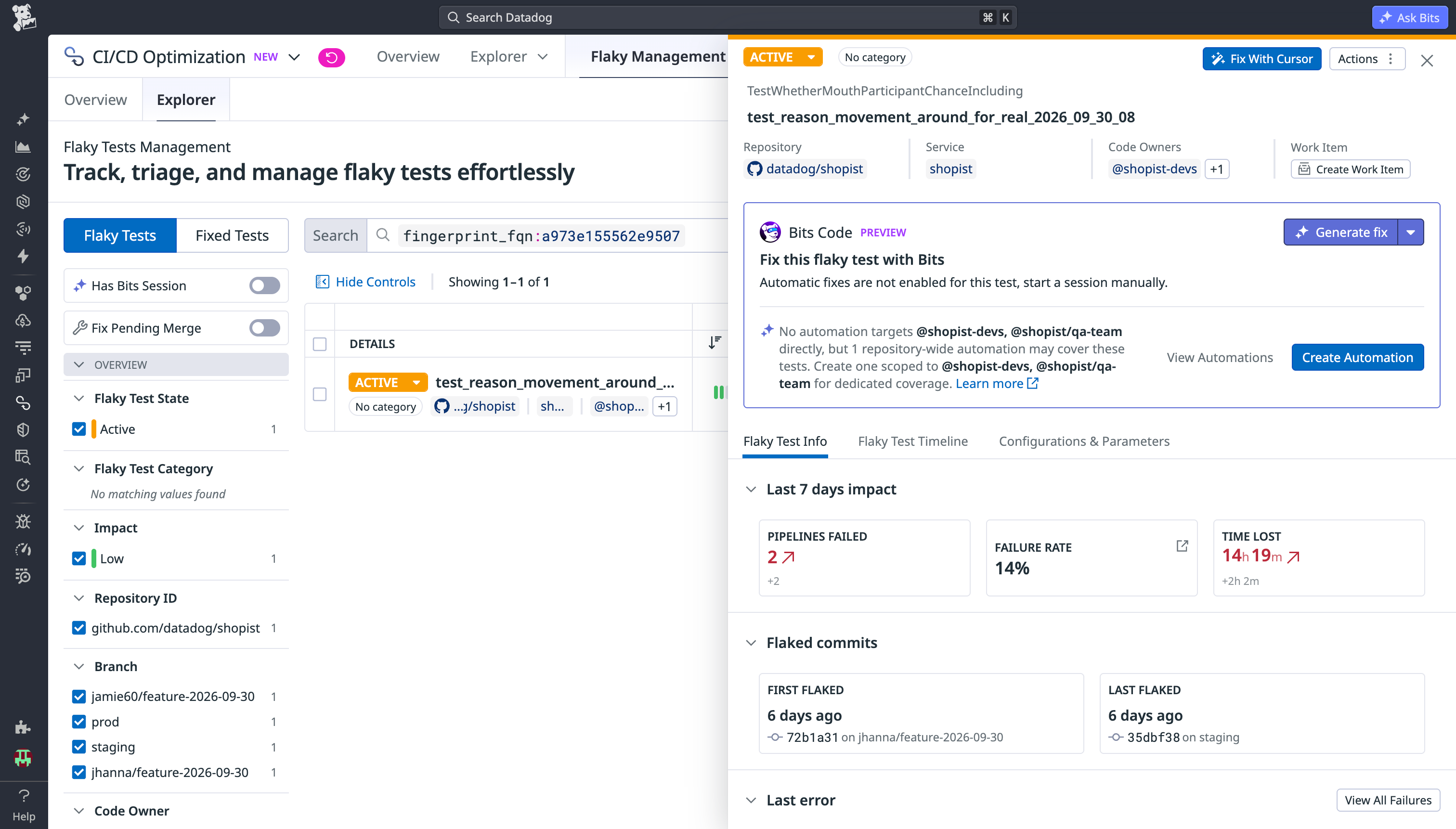The image size is (1456, 829).
Task: Collapse the Flaked commits section
Action: pos(752,643)
